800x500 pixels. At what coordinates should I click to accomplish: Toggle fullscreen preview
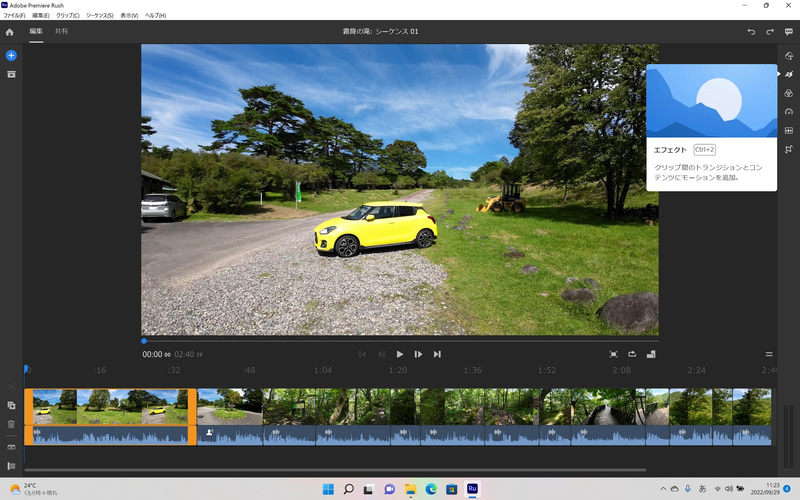click(x=614, y=354)
